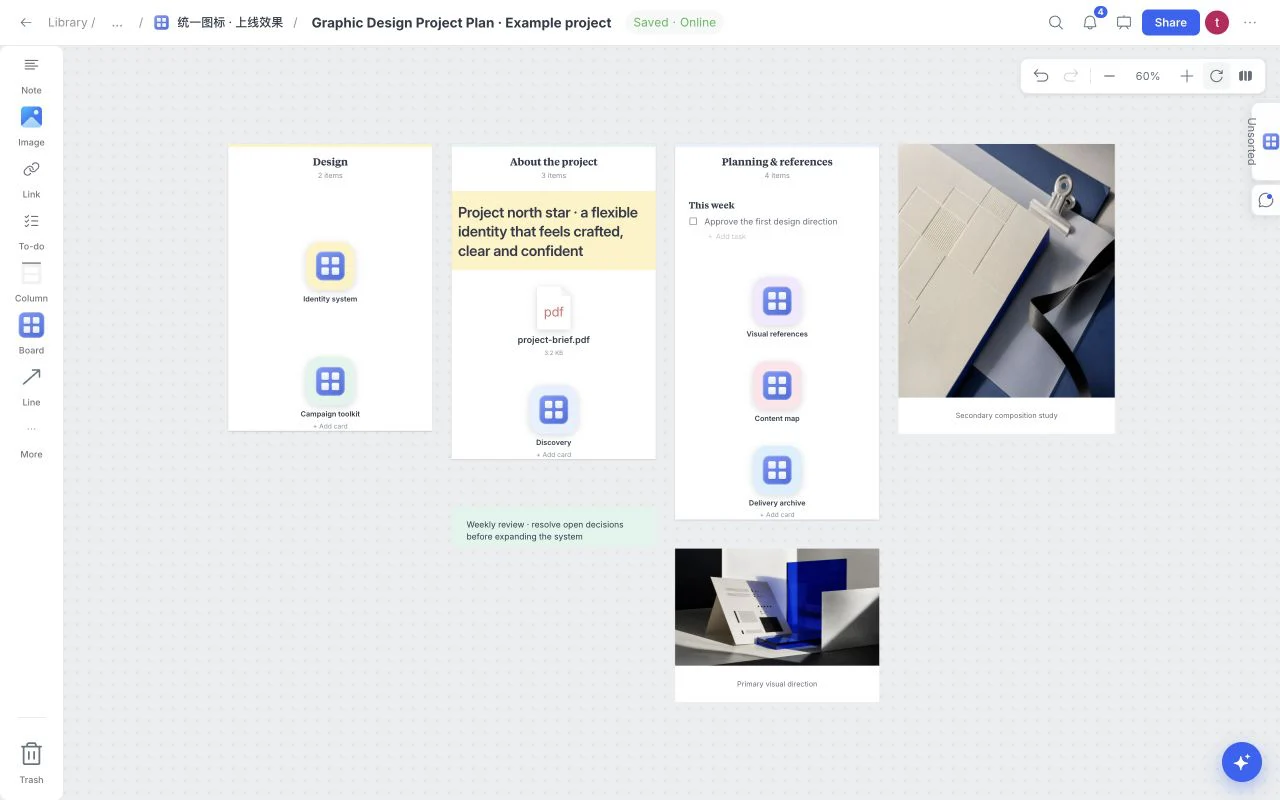The image size is (1280, 800).
Task: Select the To-do tool in the sidebar
Action: (31, 230)
